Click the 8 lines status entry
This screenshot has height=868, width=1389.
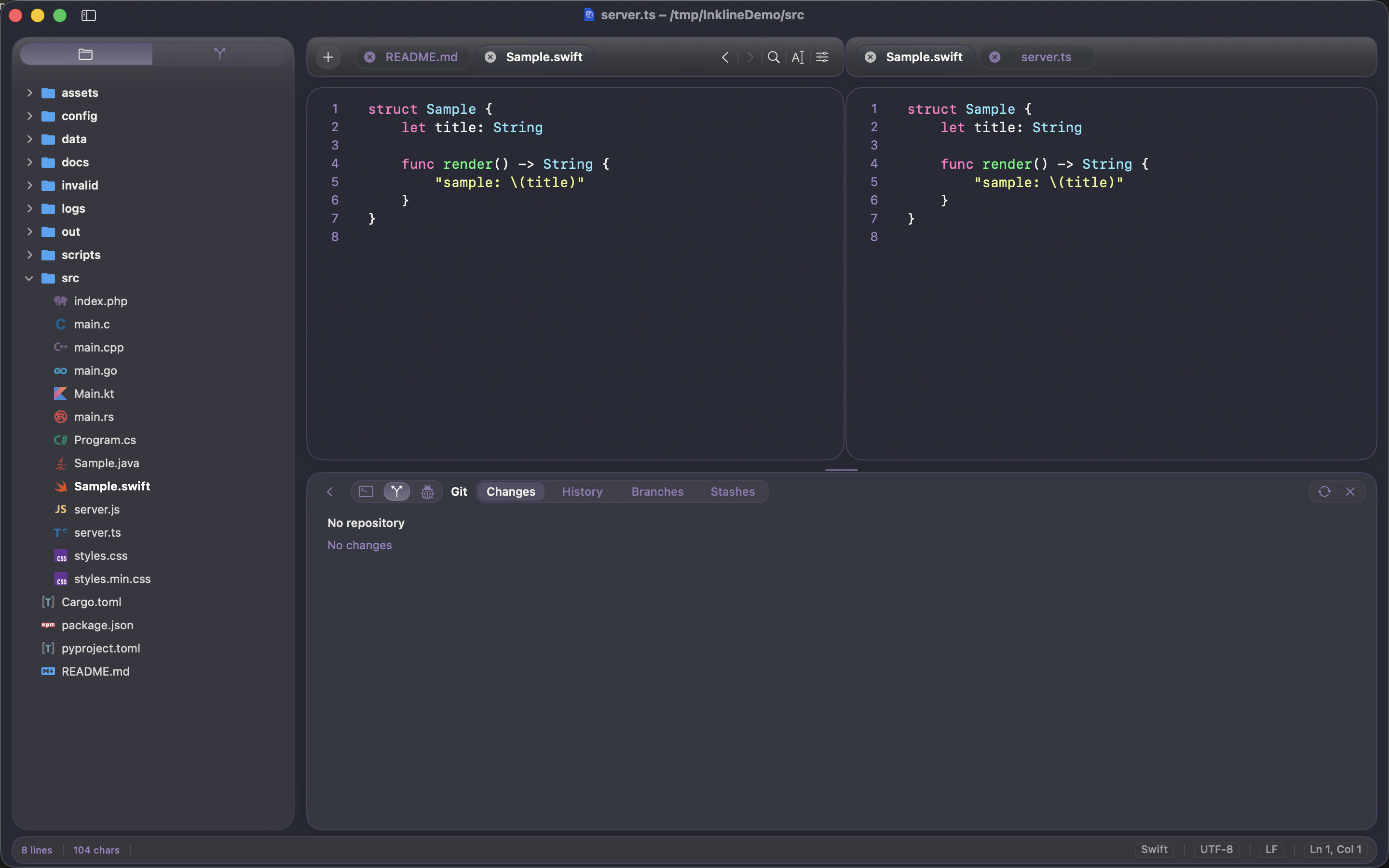[x=37, y=850]
